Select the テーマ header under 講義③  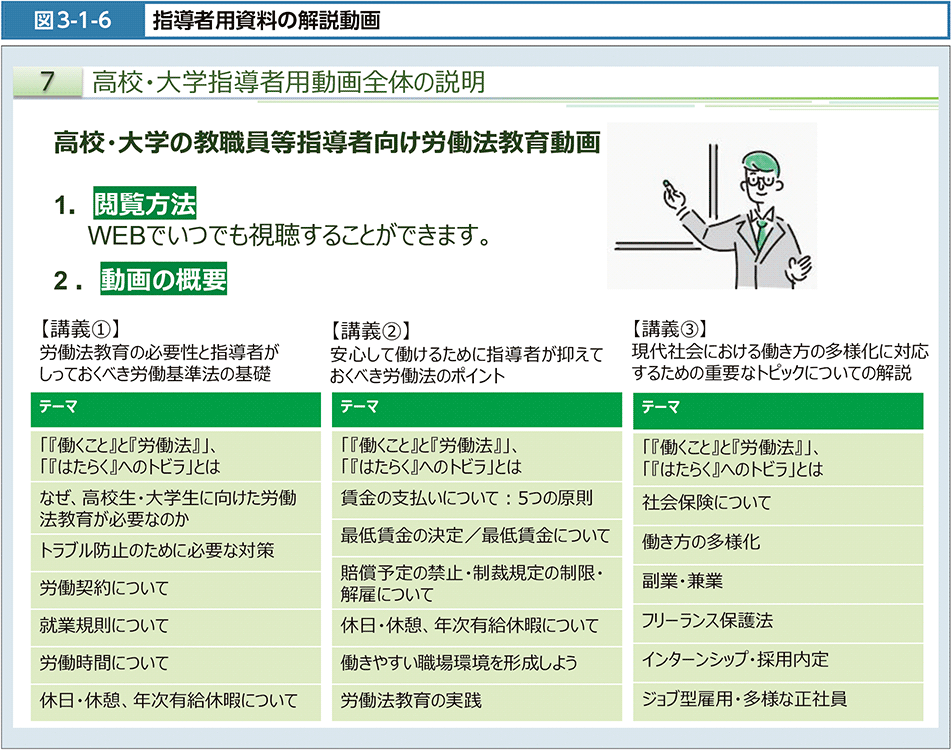(778, 407)
